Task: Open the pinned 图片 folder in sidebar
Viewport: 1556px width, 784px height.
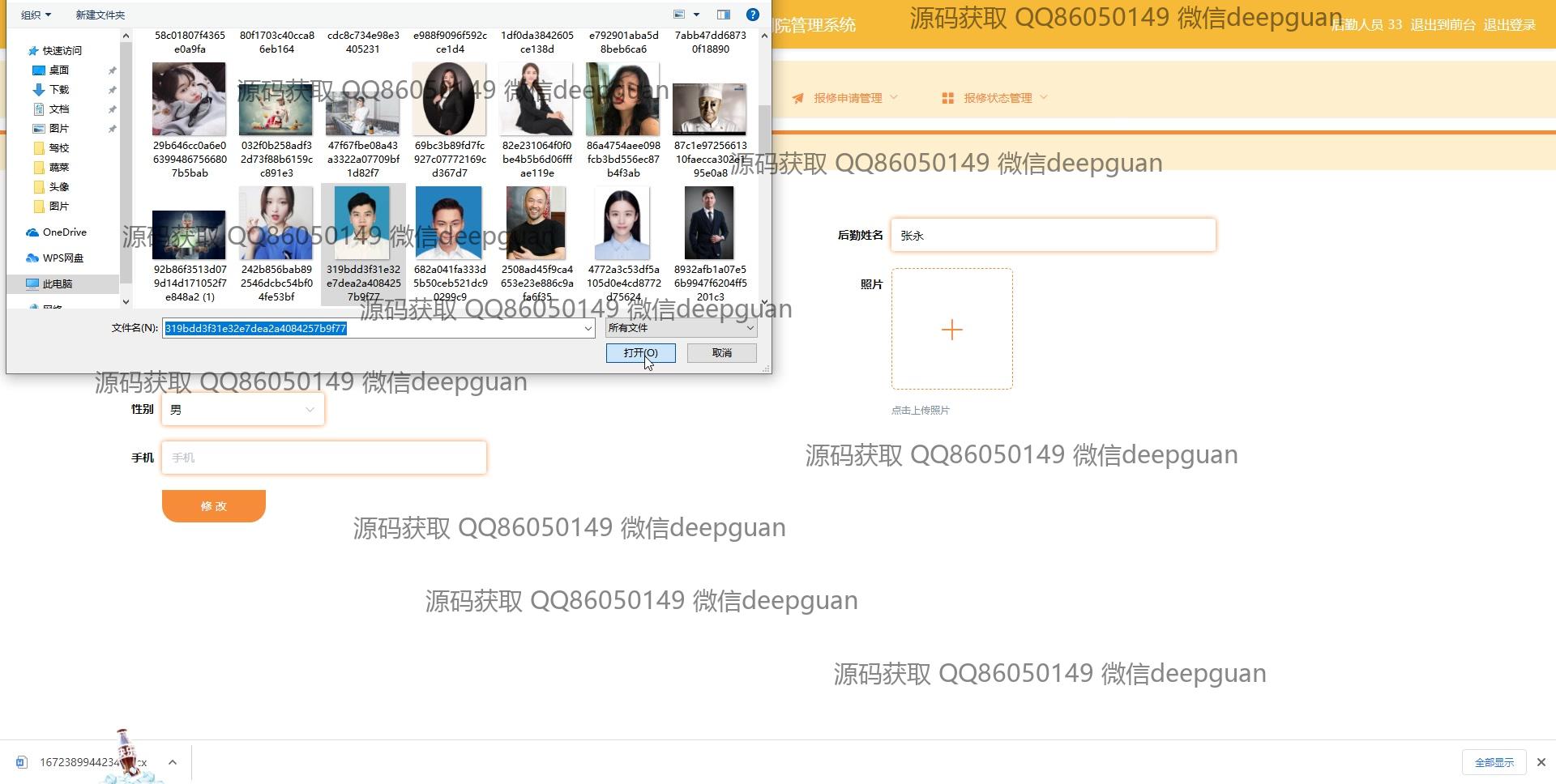Action: (x=59, y=128)
